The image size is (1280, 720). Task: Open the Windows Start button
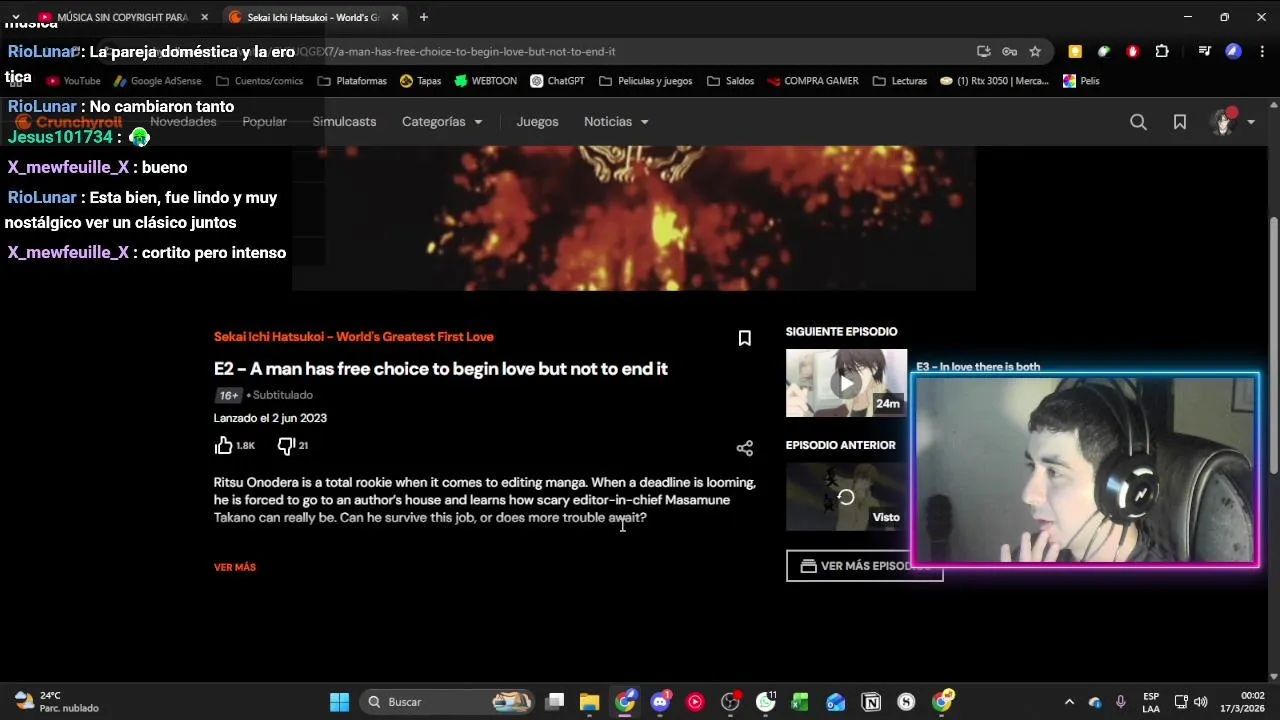tap(339, 702)
